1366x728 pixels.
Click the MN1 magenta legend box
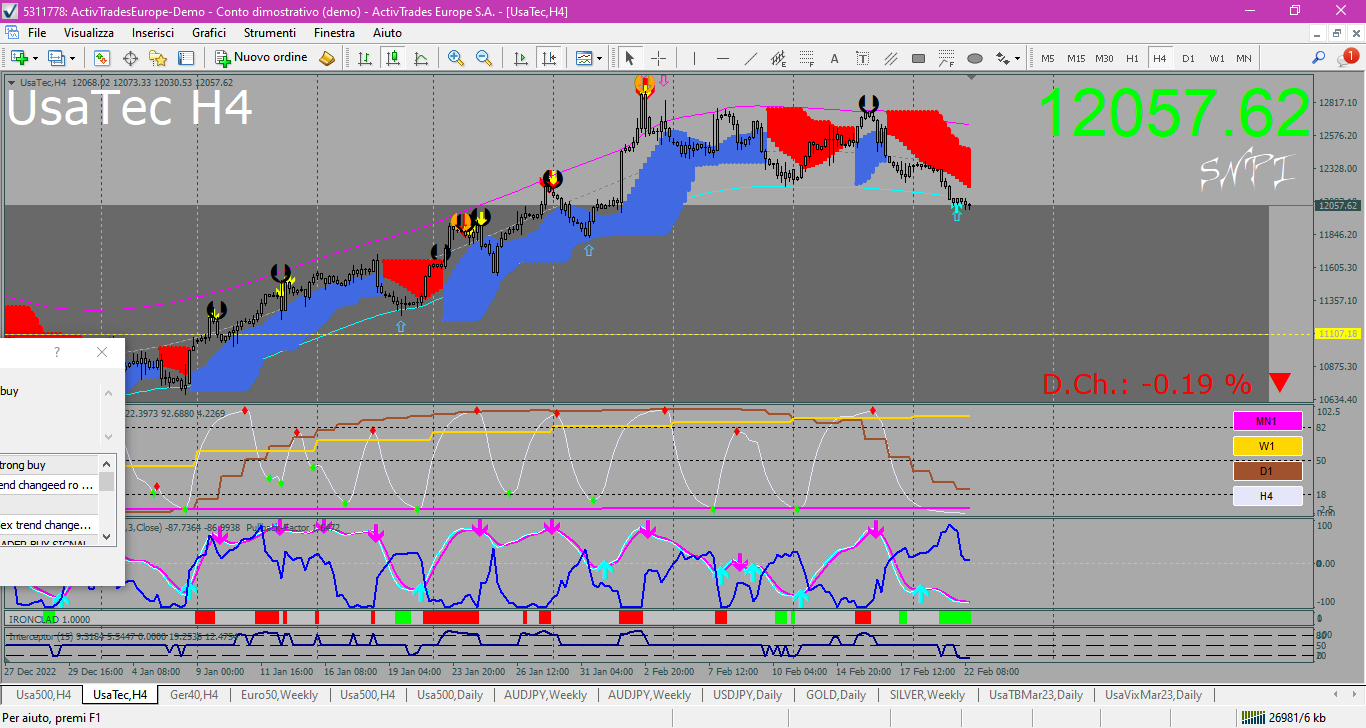click(x=1267, y=421)
